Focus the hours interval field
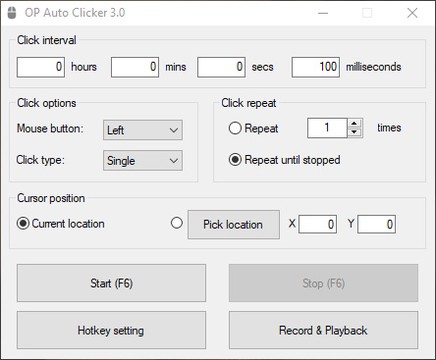 coord(41,67)
